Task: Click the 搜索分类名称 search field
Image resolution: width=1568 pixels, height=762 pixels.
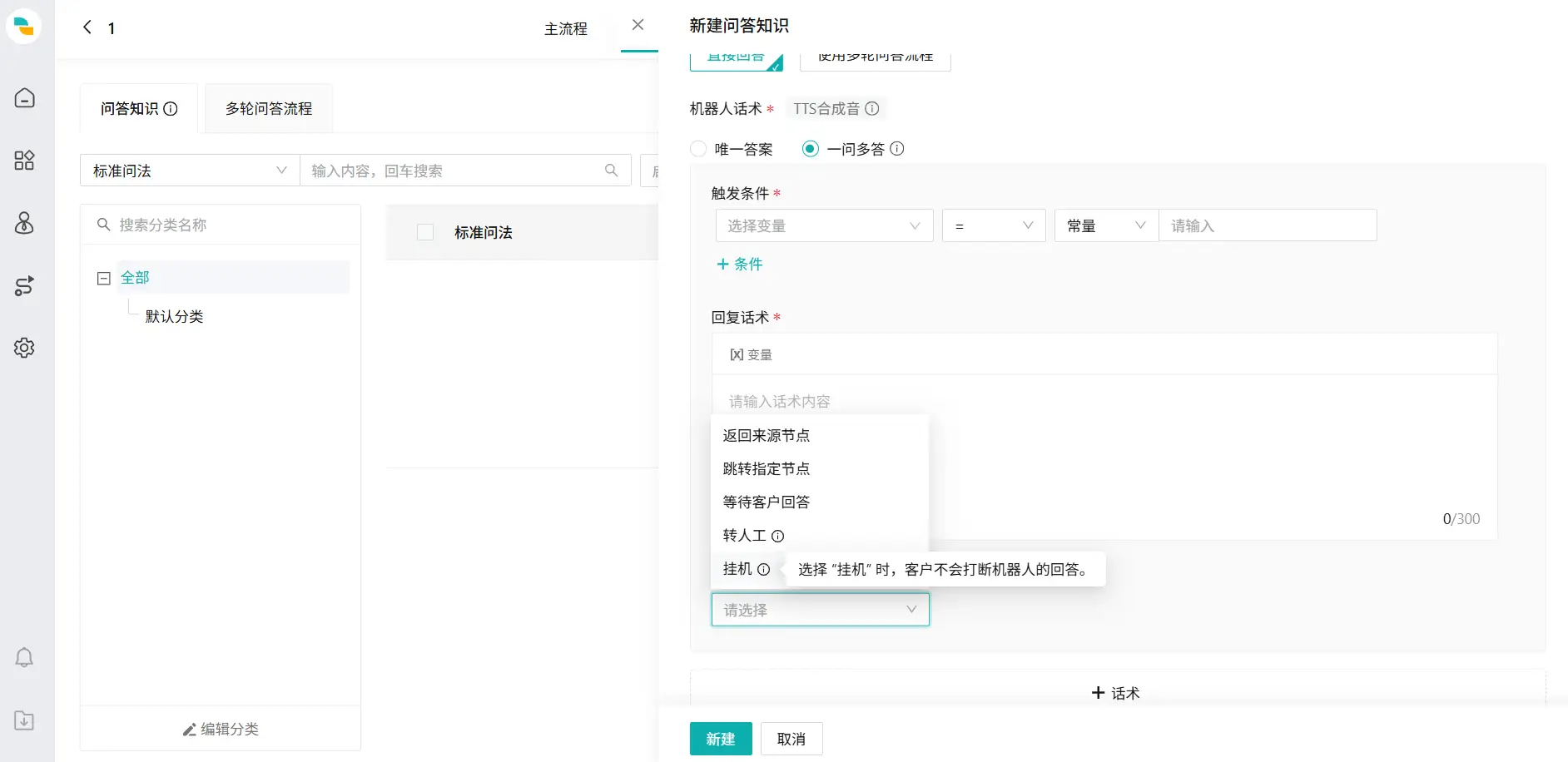Action: tap(221, 225)
